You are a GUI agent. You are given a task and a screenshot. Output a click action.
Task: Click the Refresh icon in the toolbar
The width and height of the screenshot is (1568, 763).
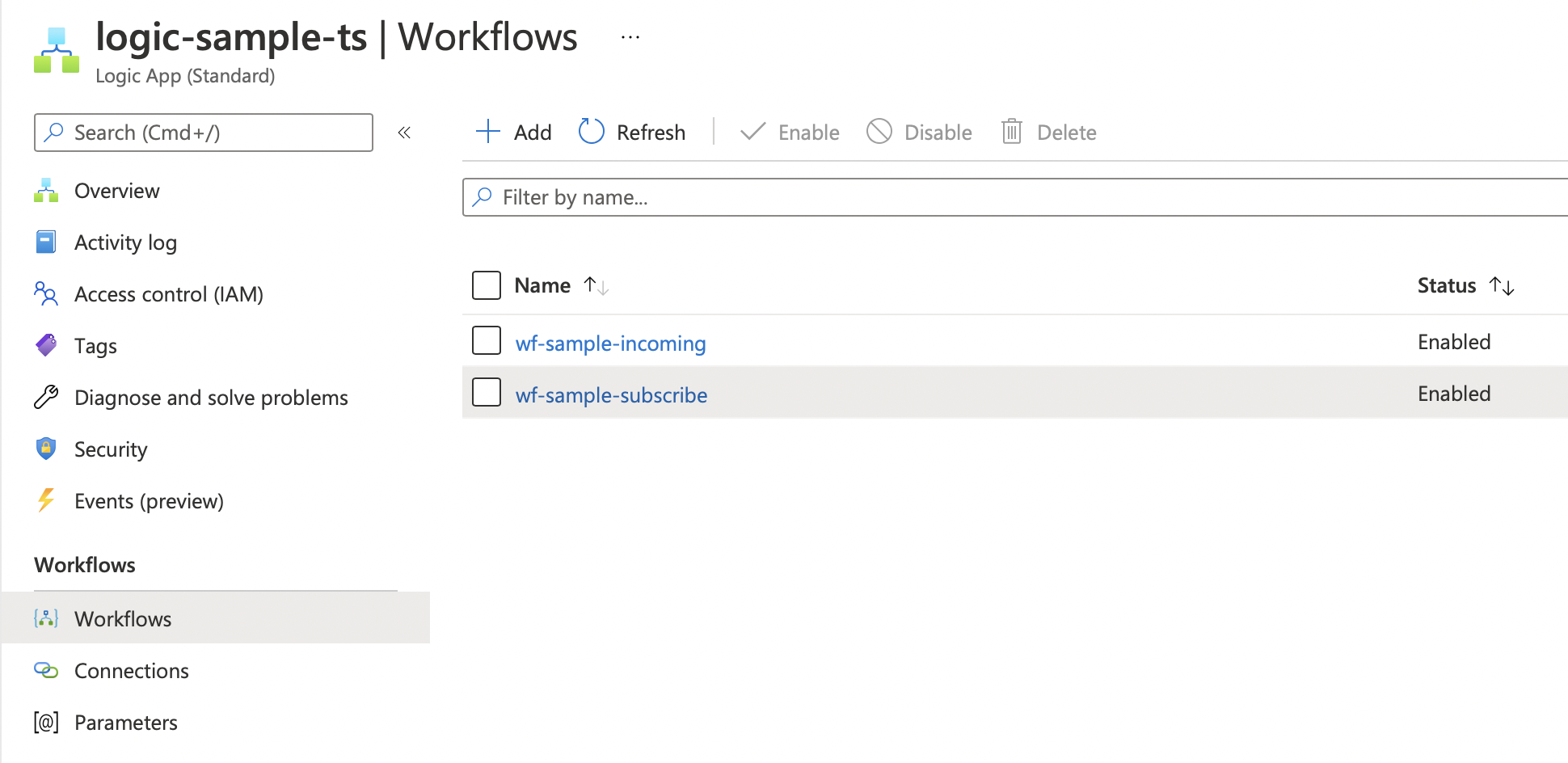591,131
